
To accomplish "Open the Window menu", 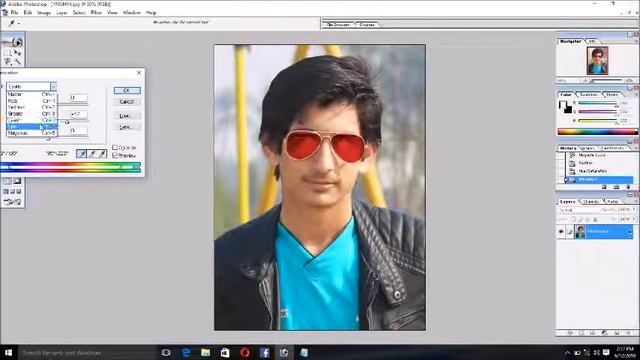I will point(131,13).
